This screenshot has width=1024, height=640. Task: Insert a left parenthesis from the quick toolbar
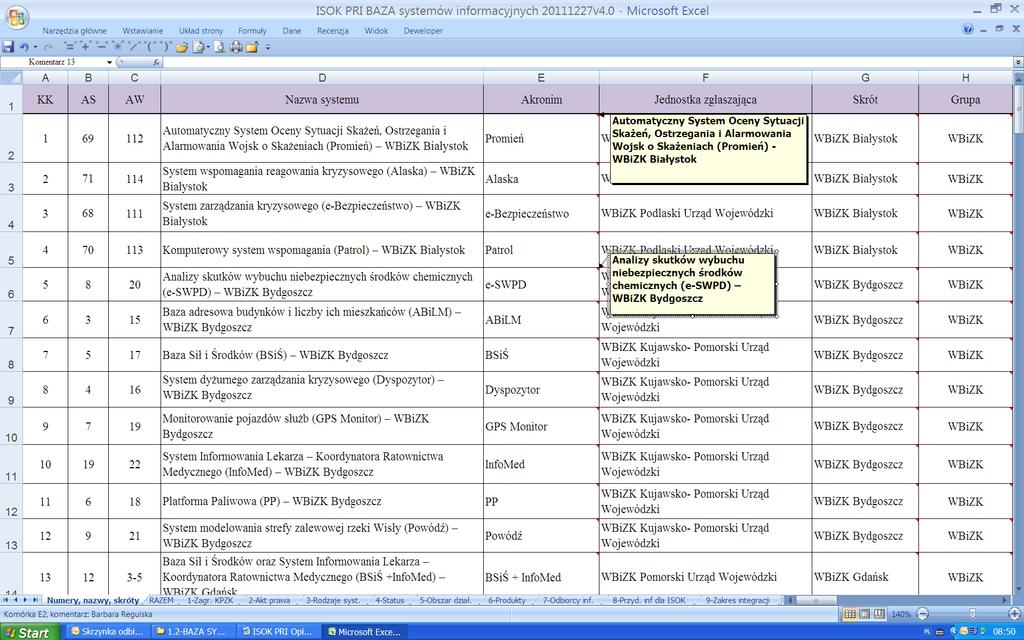[x=150, y=46]
